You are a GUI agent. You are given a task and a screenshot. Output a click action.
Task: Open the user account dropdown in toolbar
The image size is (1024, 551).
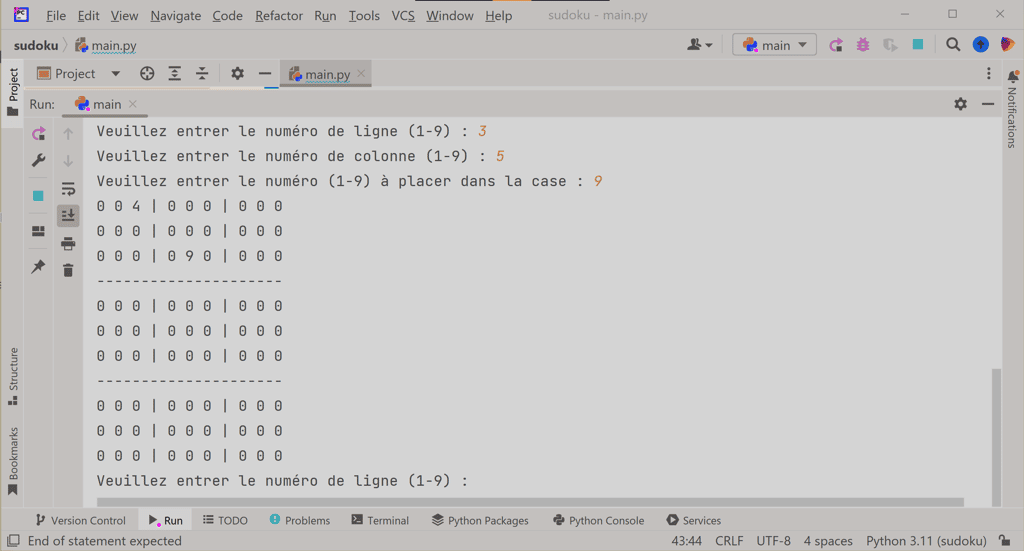[x=700, y=45]
